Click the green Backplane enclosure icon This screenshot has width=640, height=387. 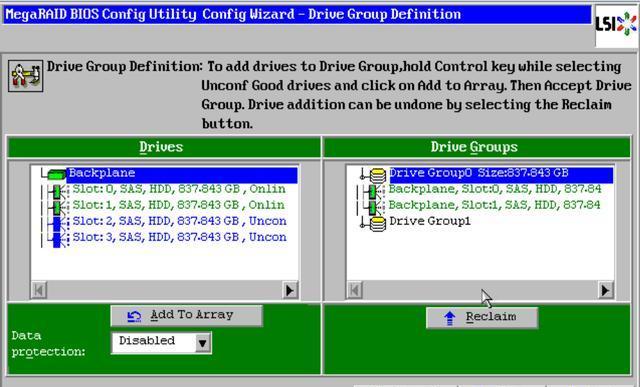(57, 175)
